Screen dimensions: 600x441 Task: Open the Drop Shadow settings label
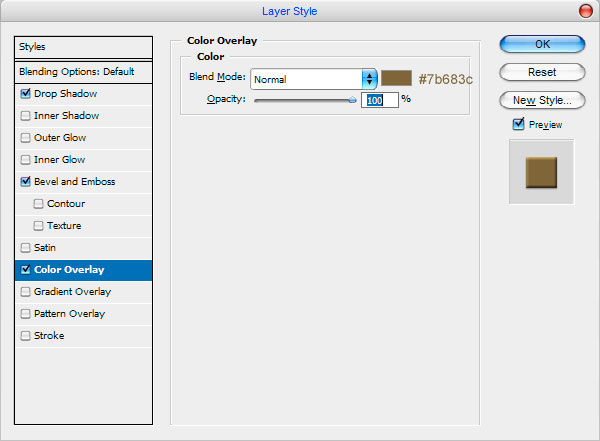tap(65, 93)
